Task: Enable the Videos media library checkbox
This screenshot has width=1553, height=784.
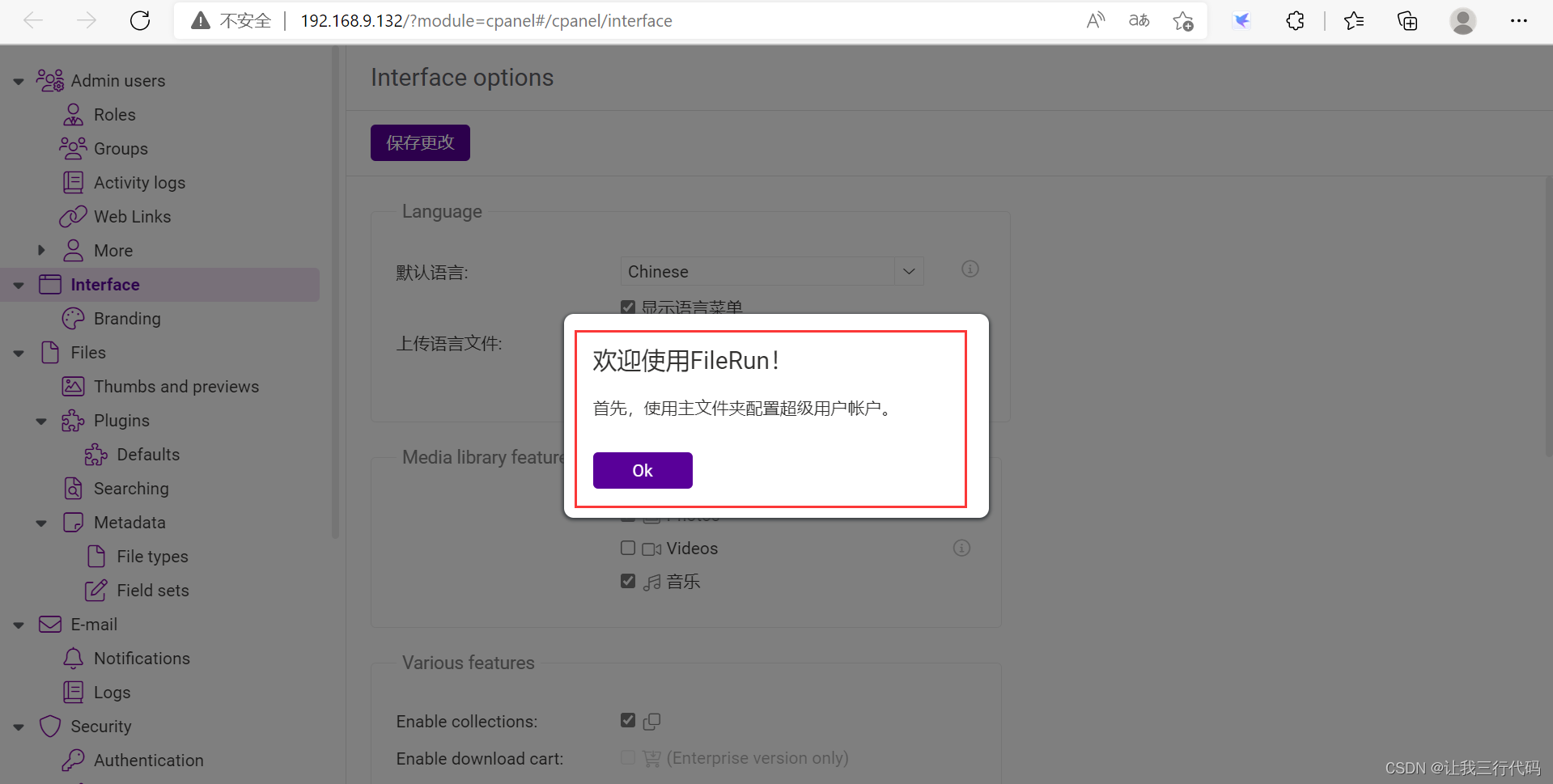Action: point(628,548)
